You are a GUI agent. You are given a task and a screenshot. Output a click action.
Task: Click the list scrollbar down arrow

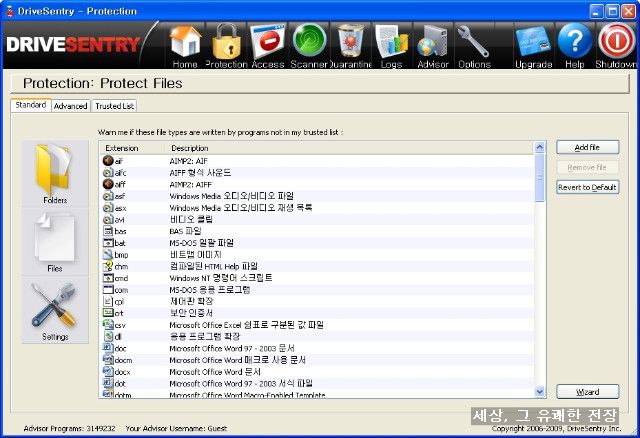(540, 392)
